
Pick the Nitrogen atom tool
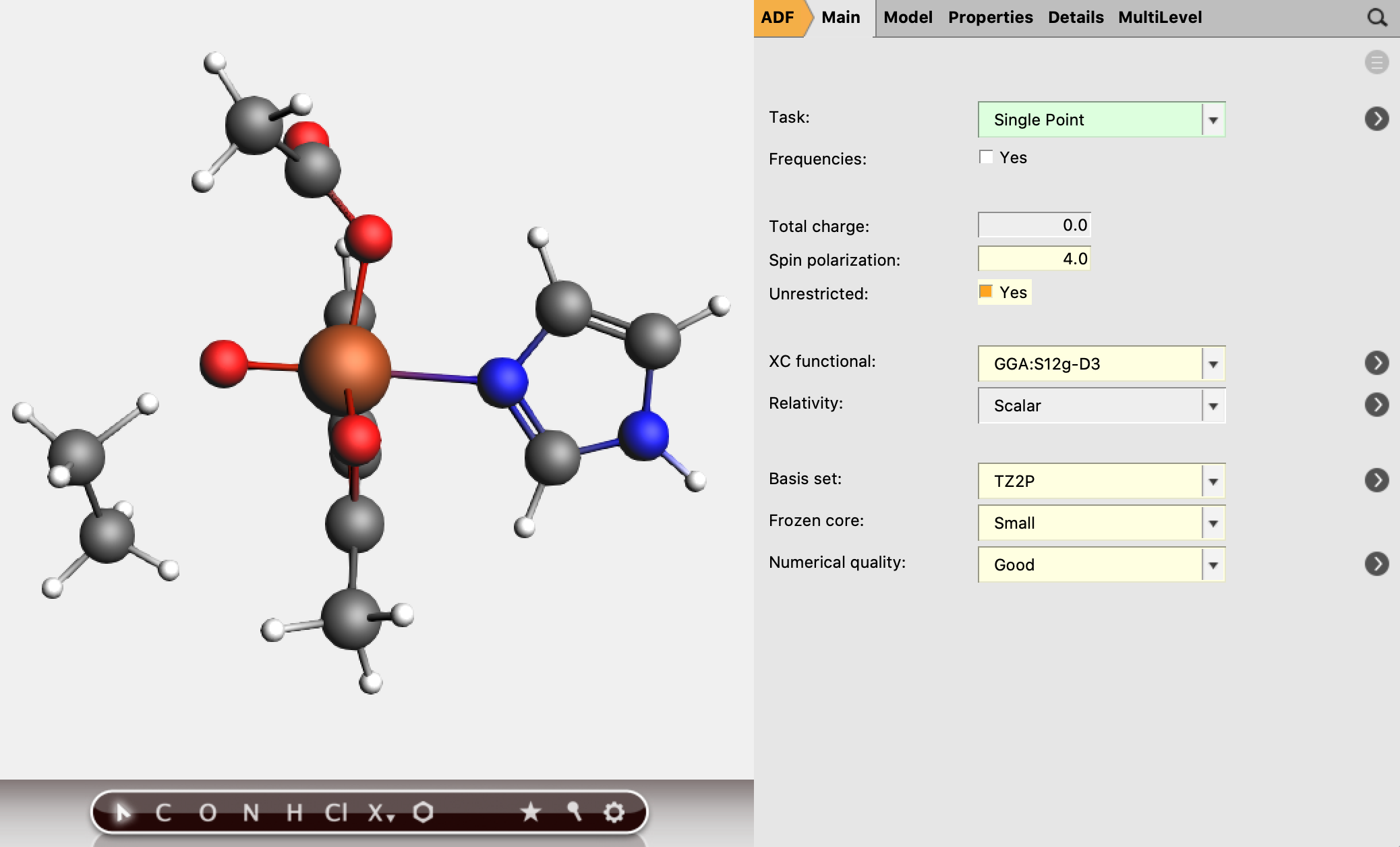[251, 813]
